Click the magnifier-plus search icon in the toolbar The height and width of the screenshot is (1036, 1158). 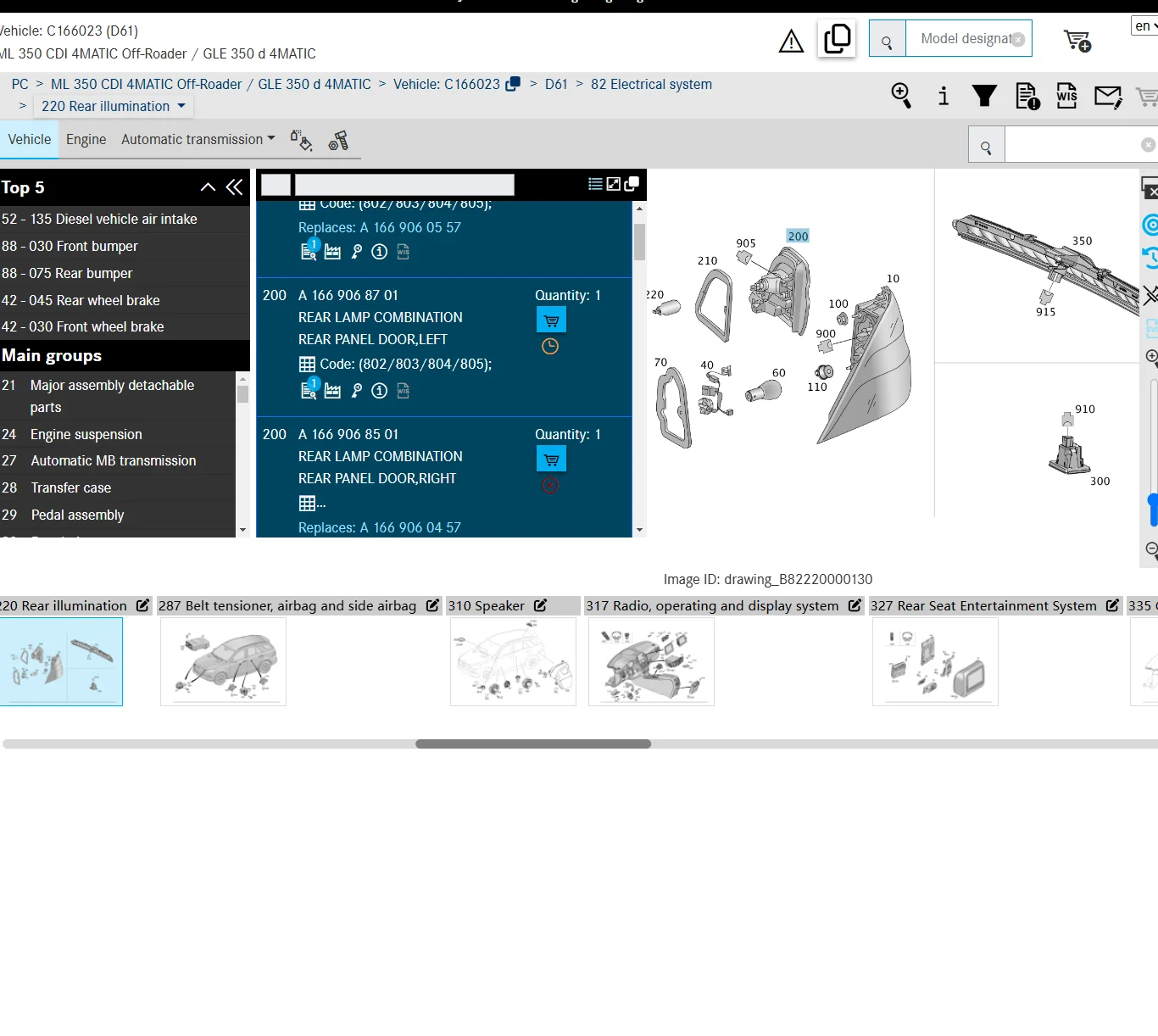coord(901,96)
